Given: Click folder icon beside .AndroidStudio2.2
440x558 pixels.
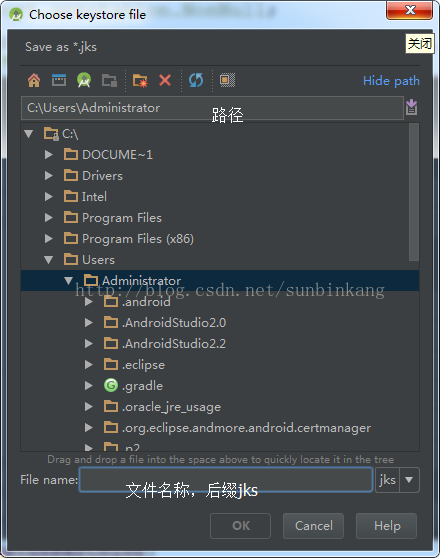Looking at the screenshot, I should pyautogui.click(x=111, y=343).
